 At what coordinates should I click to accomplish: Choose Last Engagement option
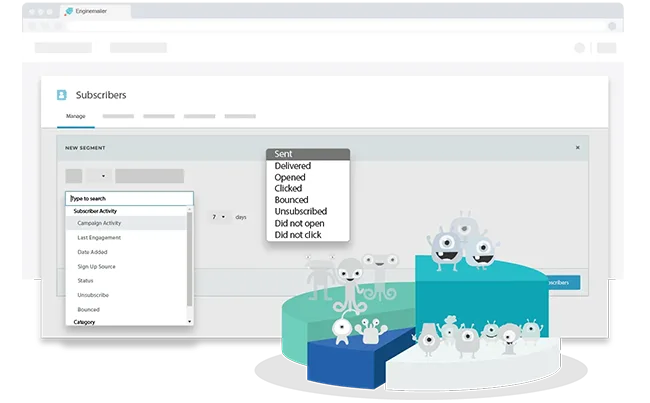(99, 237)
